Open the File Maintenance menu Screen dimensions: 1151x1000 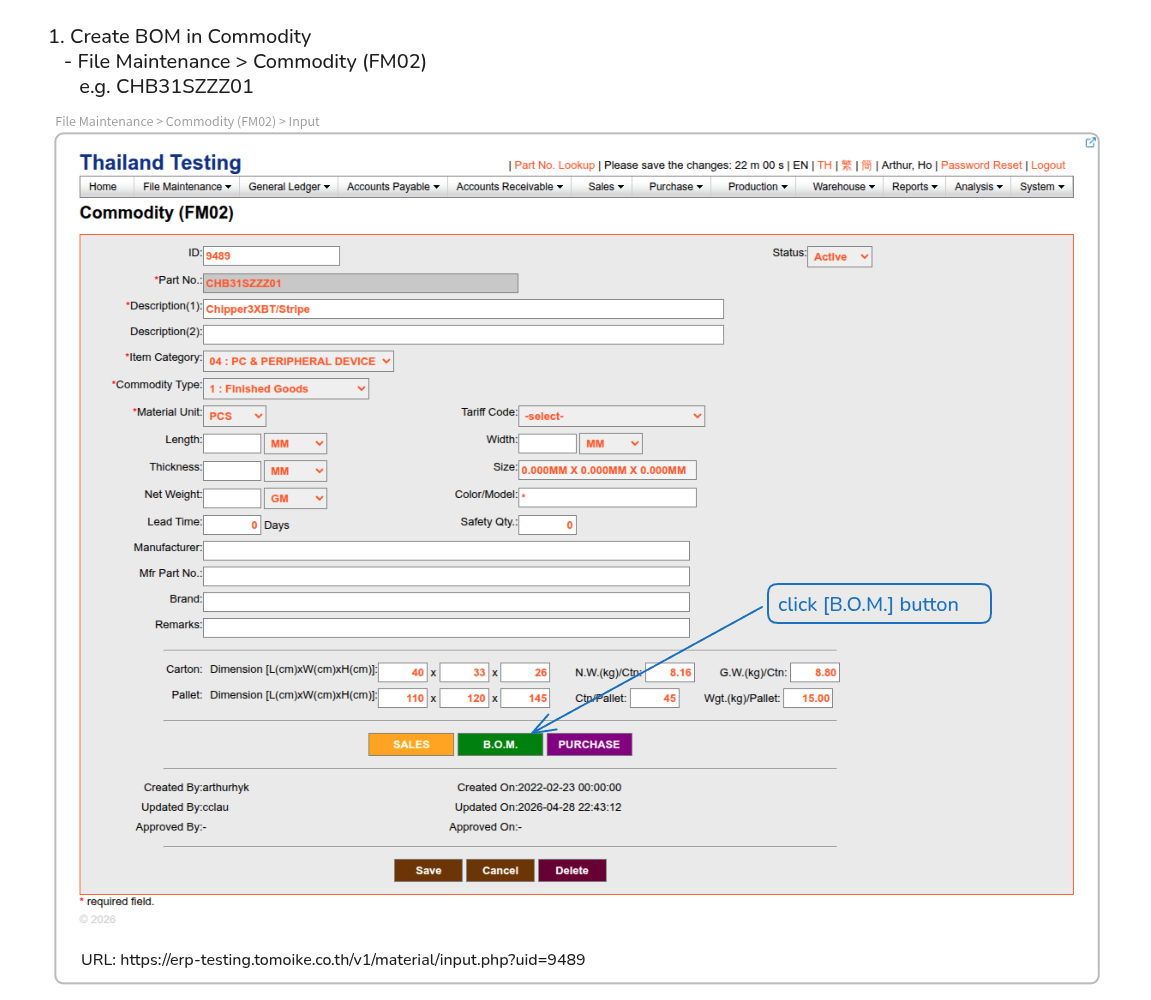(186, 187)
